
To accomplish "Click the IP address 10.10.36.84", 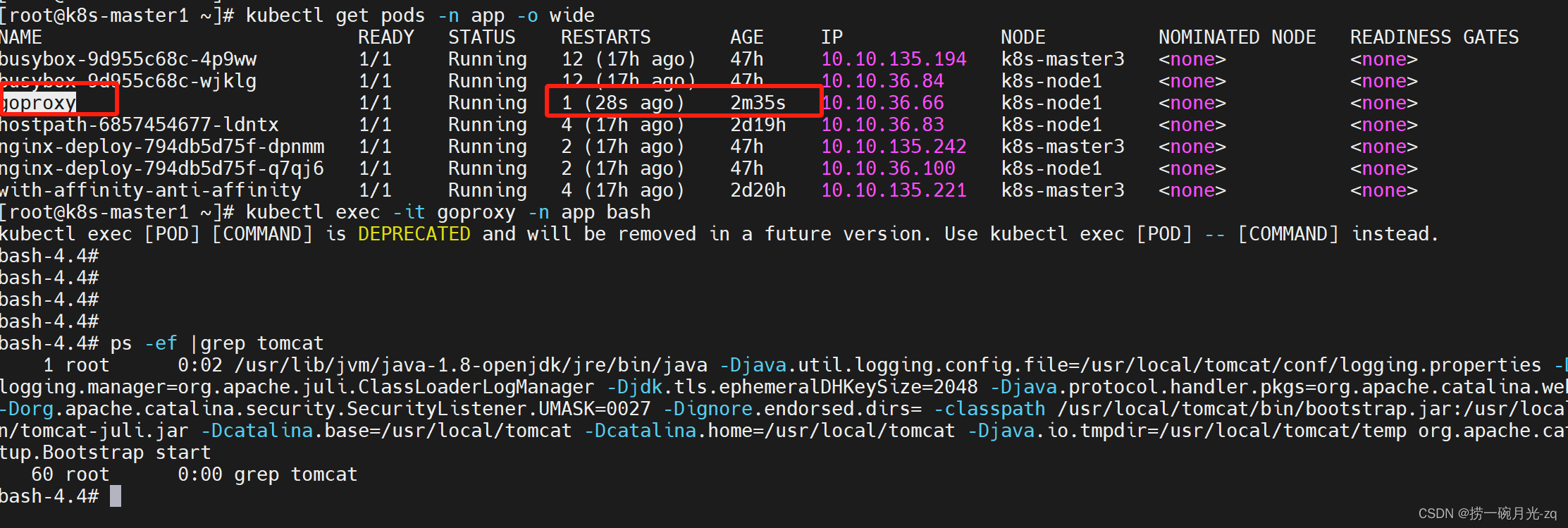I will tap(882, 81).
